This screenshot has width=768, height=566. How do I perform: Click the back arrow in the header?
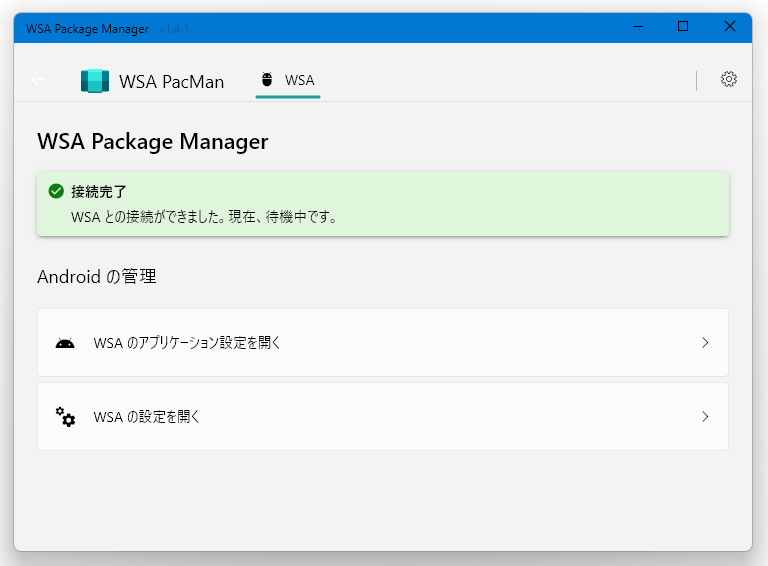click(38, 79)
